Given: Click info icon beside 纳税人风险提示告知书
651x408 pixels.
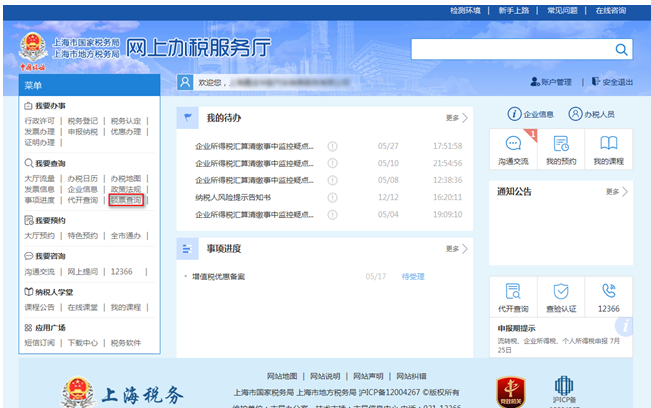Looking at the screenshot, I should 333,198.
